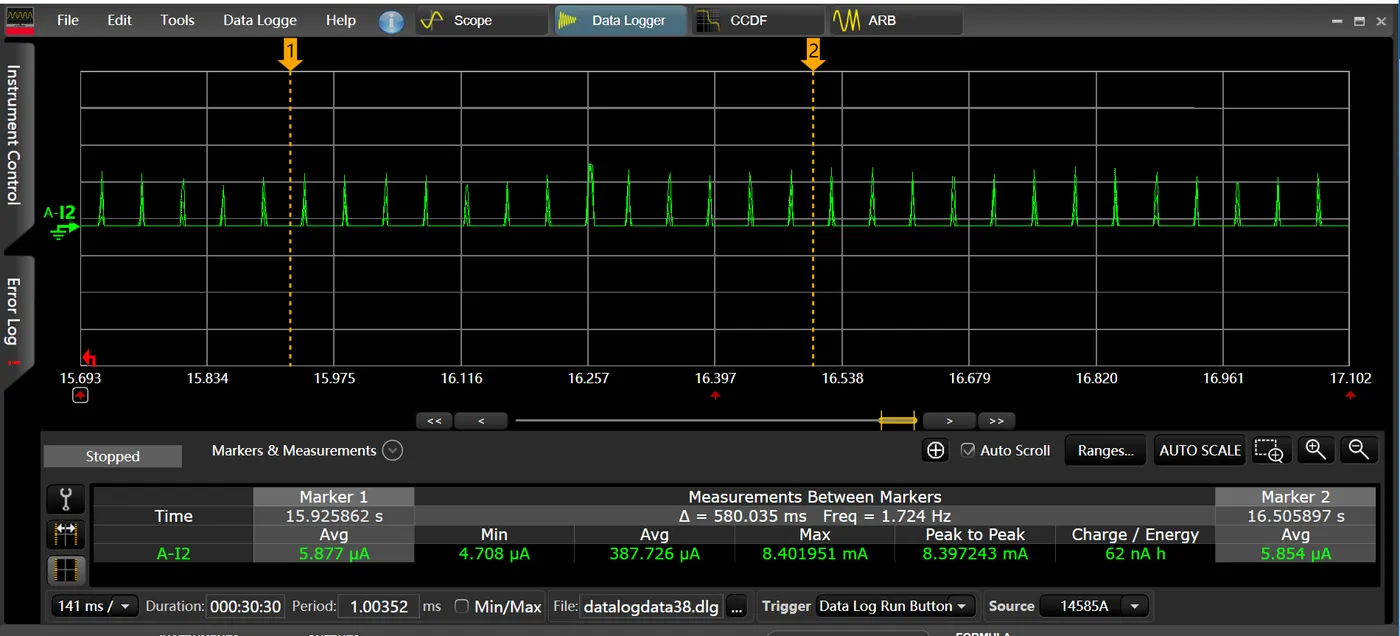Image resolution: width=1400 pixels, height=636 pixels.
Task: Click the file browse ... button
Action: click(737, 606)
